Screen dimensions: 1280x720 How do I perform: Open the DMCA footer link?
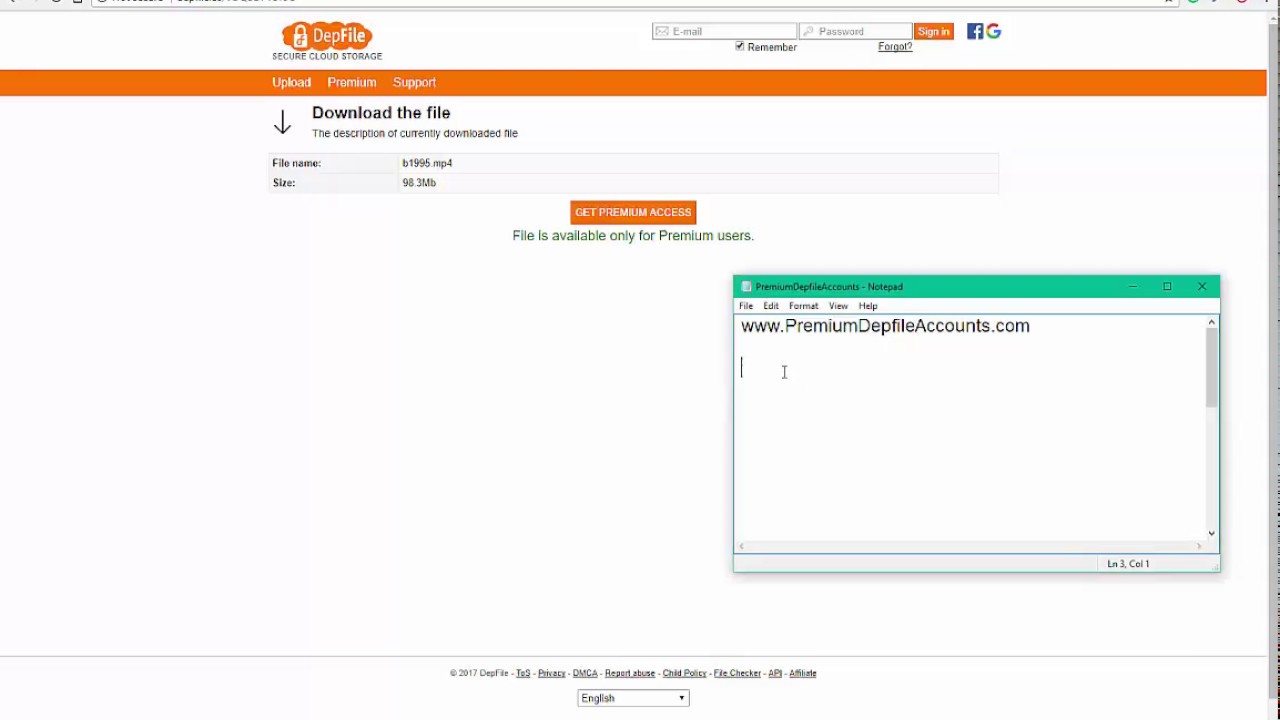(x=585, y=673)
